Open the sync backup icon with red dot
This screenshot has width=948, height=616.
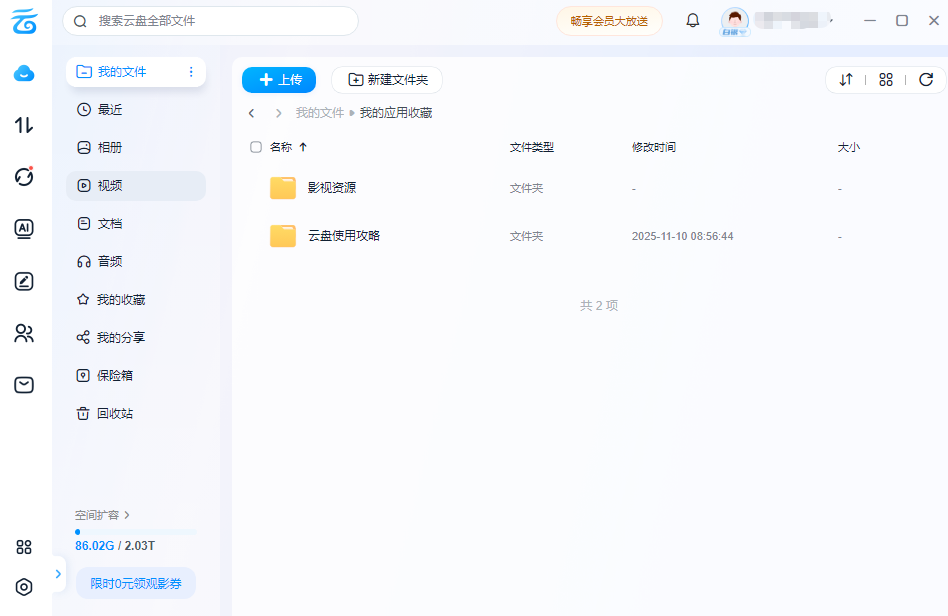(x=24, y=177)
